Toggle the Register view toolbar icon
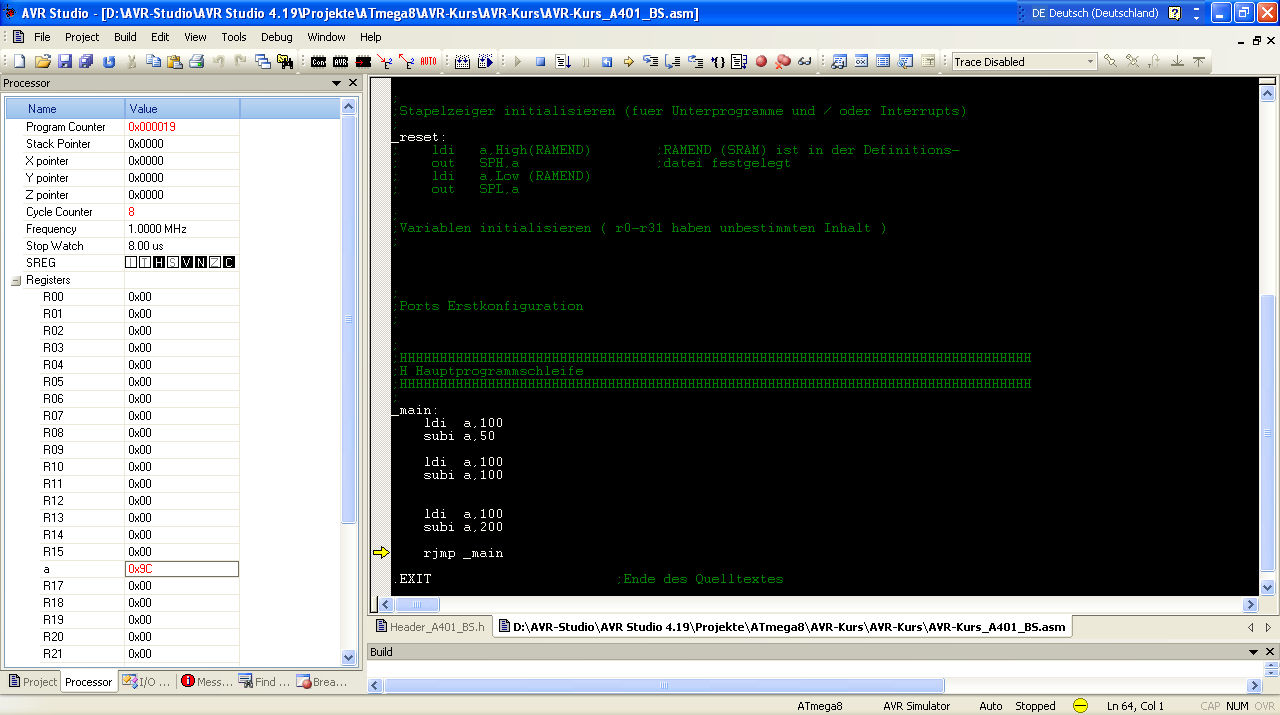Screen dimensions: 1280x715 pos(861,62)
